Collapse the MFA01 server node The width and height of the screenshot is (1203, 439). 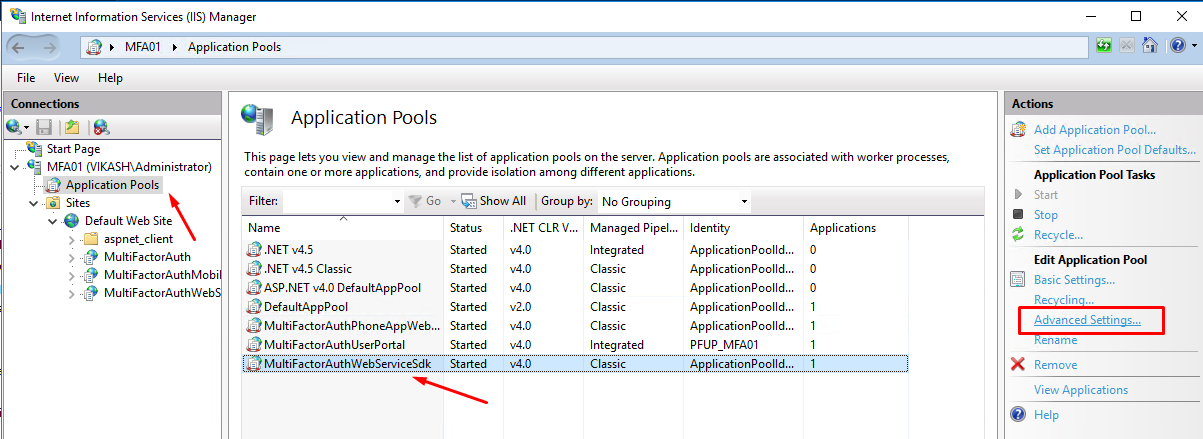coord(13,167)
